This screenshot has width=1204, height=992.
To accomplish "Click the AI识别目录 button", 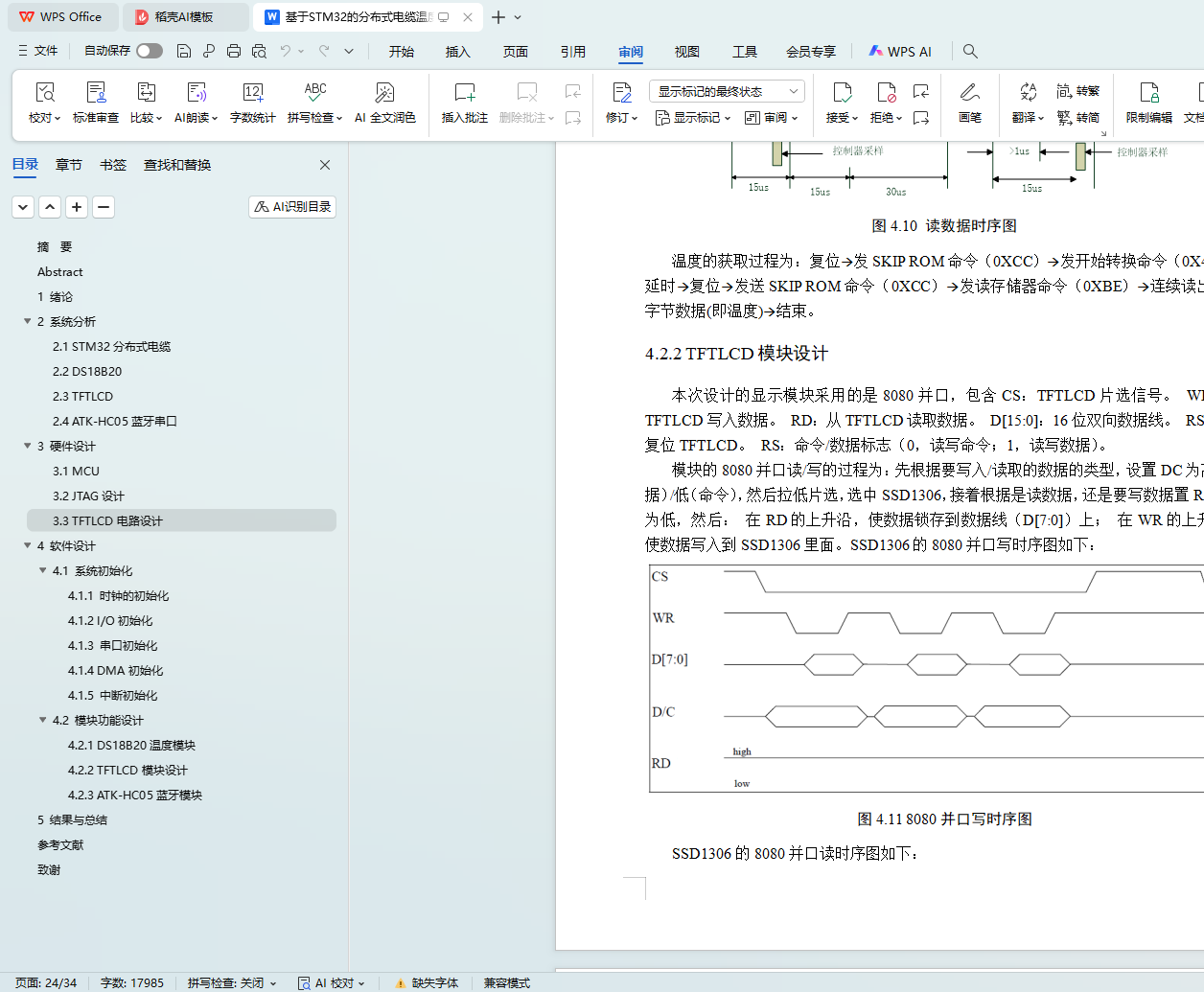I will [292, 207].
